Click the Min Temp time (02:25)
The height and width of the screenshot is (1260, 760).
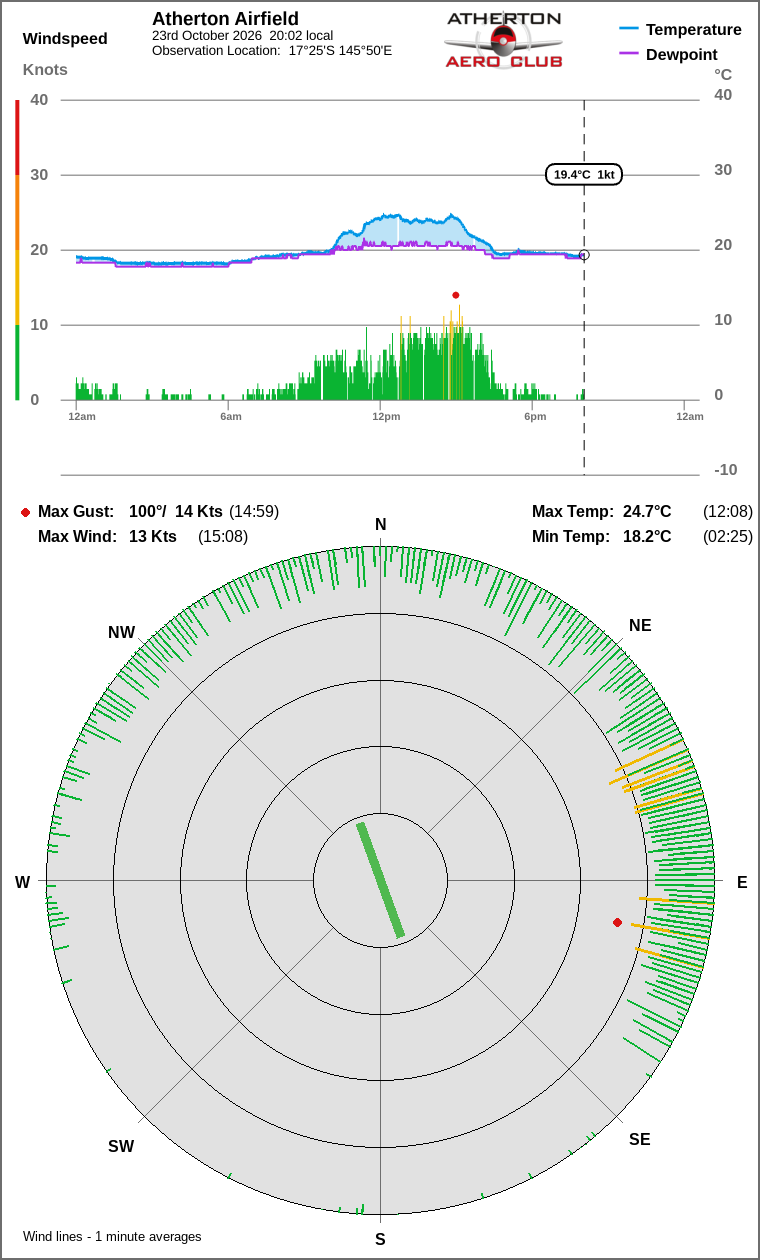click(728, 537)
